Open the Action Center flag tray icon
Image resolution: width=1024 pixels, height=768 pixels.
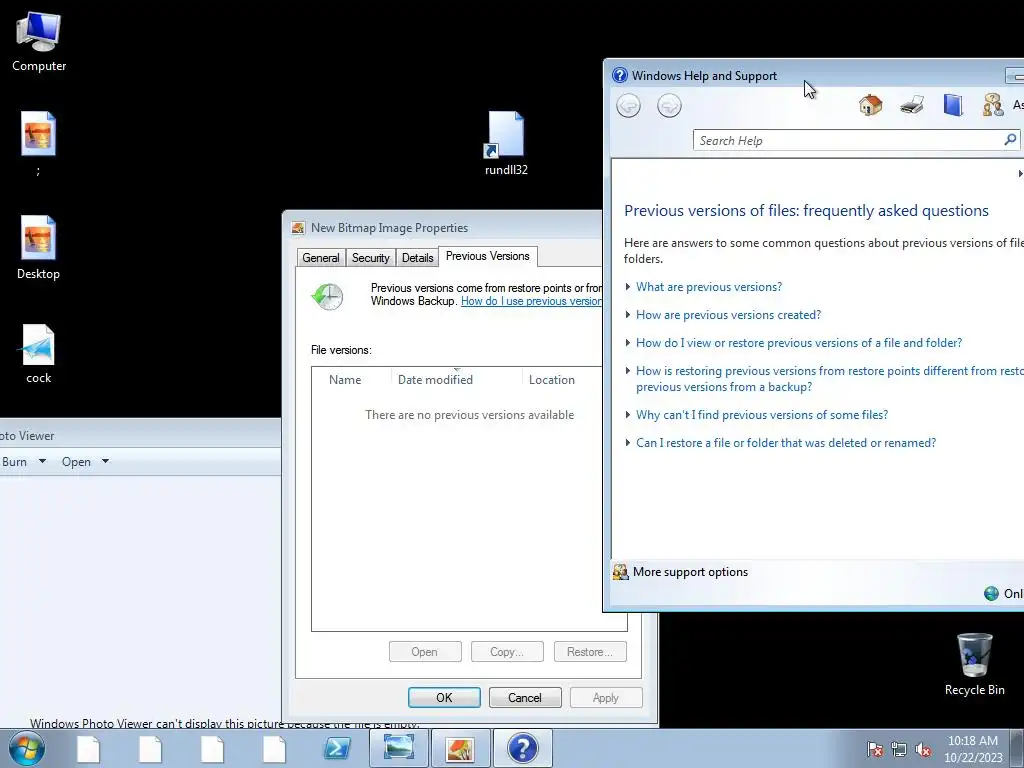875,749
